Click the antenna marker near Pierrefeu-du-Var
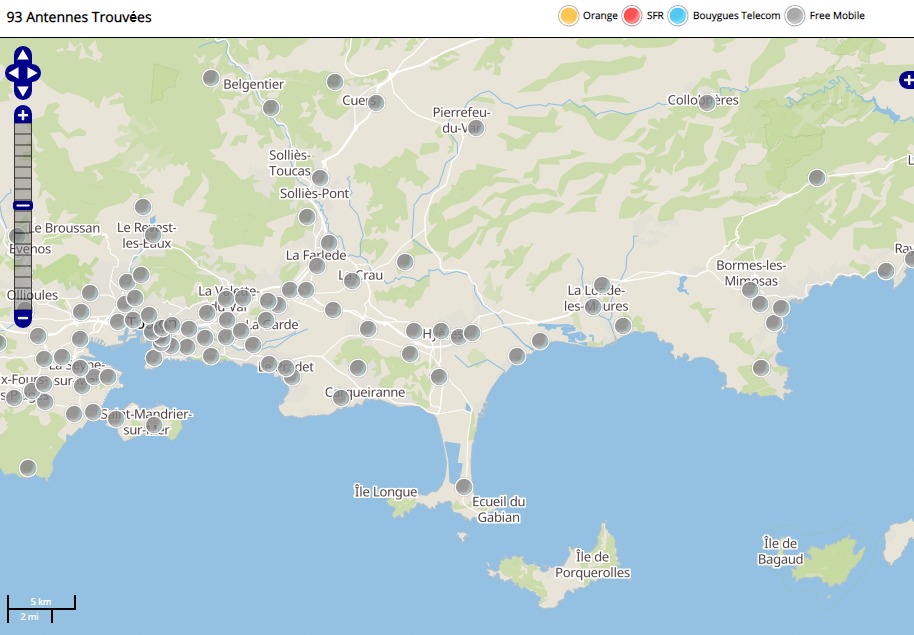This screenshot has width=914, height=635. 476,127
